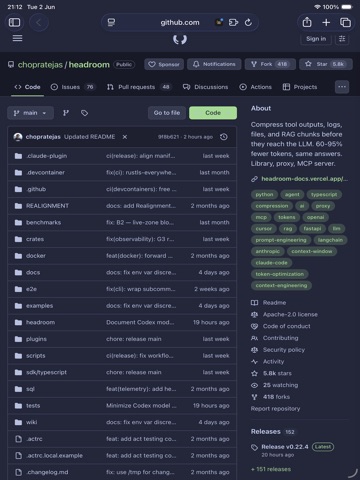Open the page format menu in address bar
This screenshot has width=360, height=480.
point(111,22)
